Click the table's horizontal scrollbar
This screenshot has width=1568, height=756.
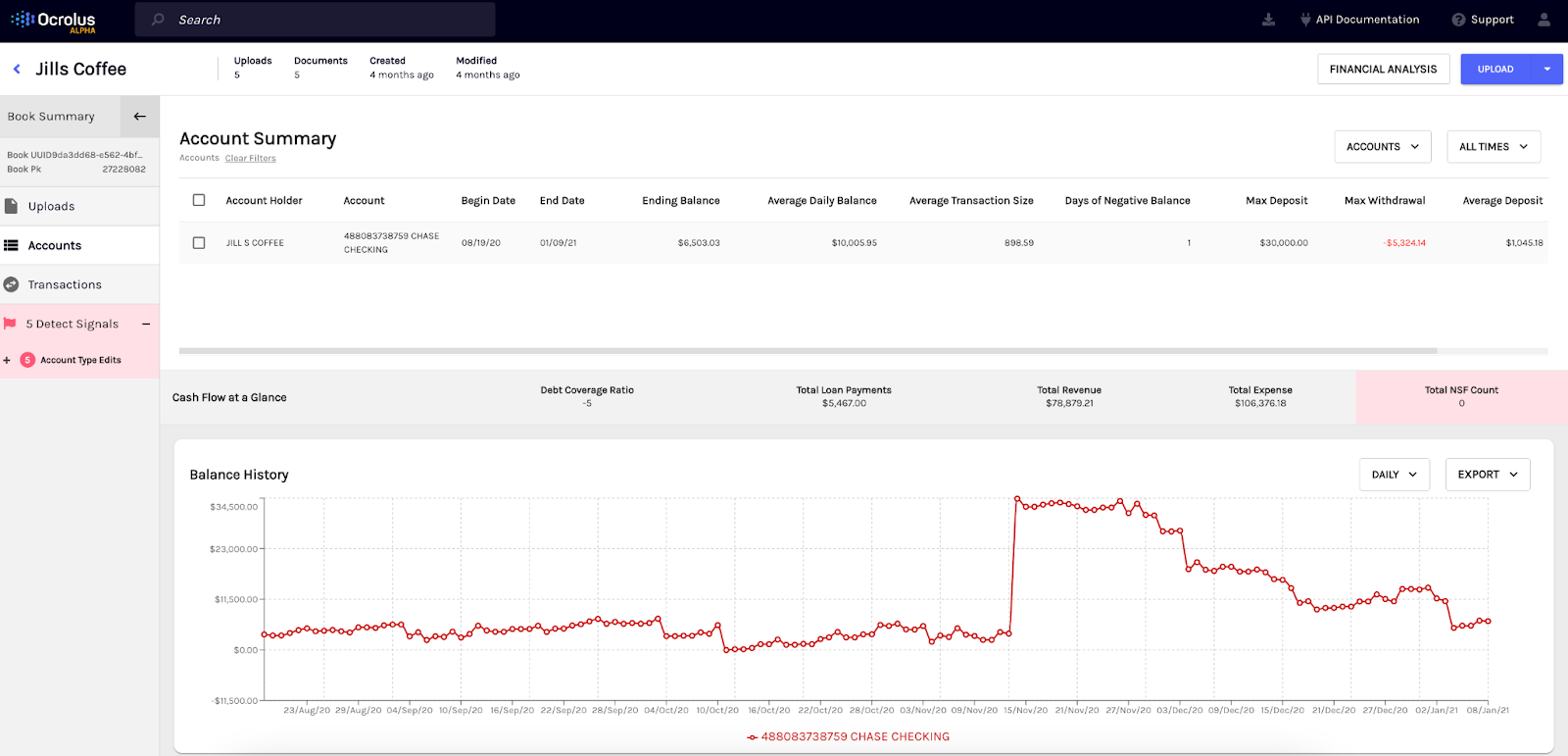tap(808, 350)
